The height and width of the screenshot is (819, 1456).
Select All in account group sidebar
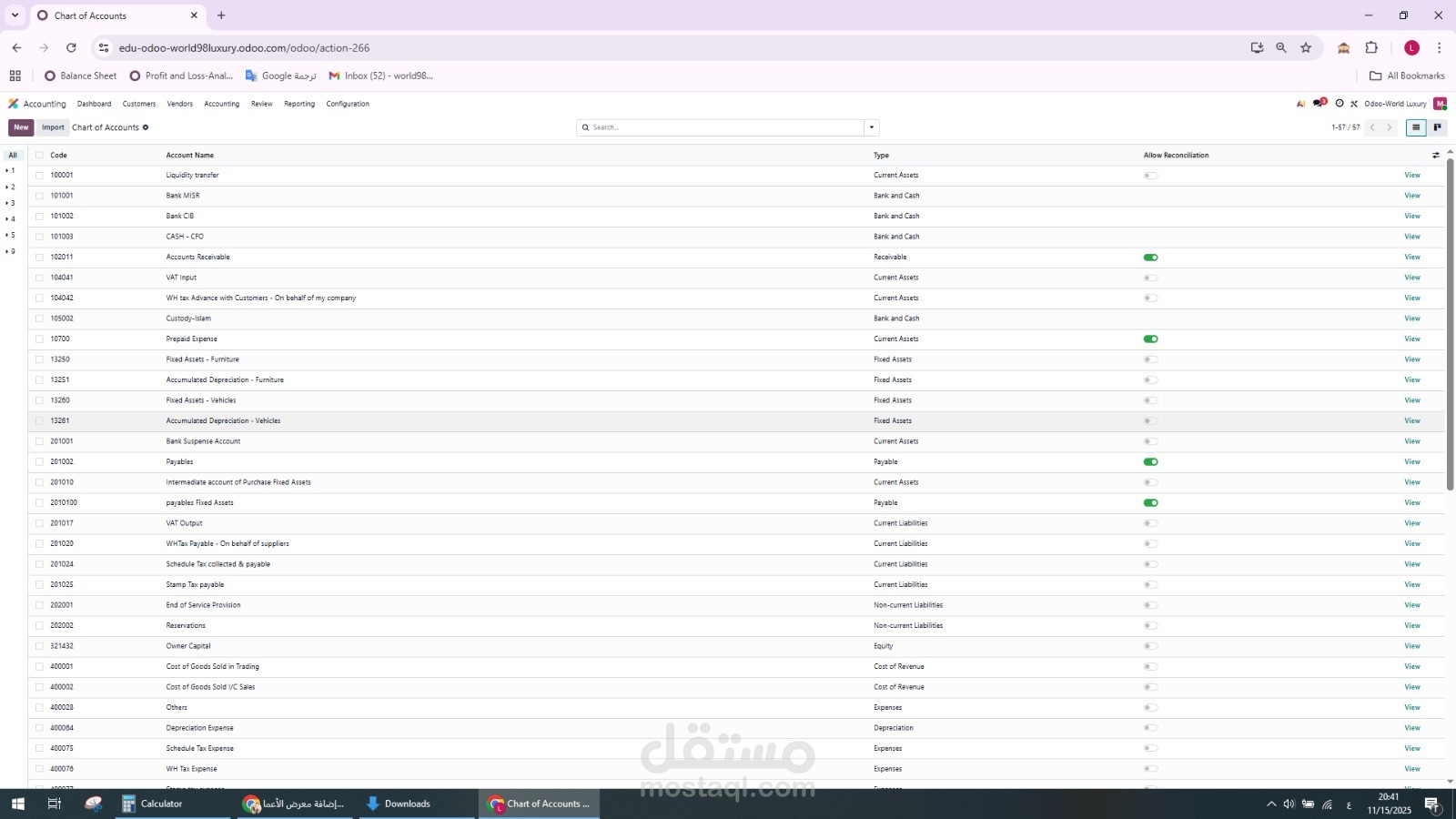click(13, 156)
